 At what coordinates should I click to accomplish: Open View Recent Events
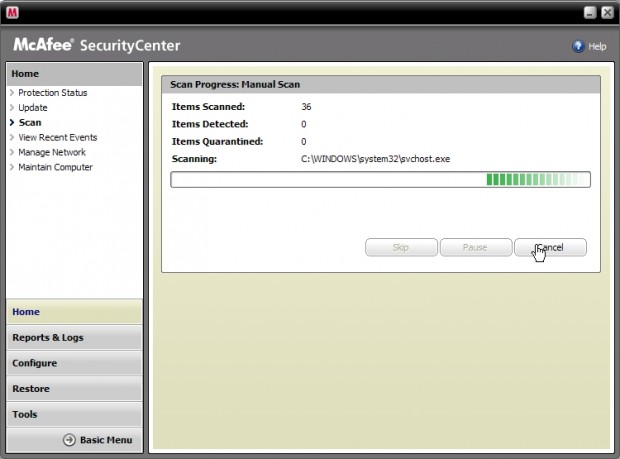pos(58,137)
